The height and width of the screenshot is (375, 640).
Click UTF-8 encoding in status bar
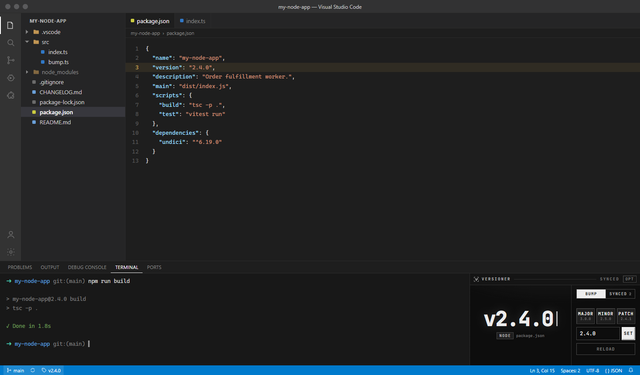point(592,371)
